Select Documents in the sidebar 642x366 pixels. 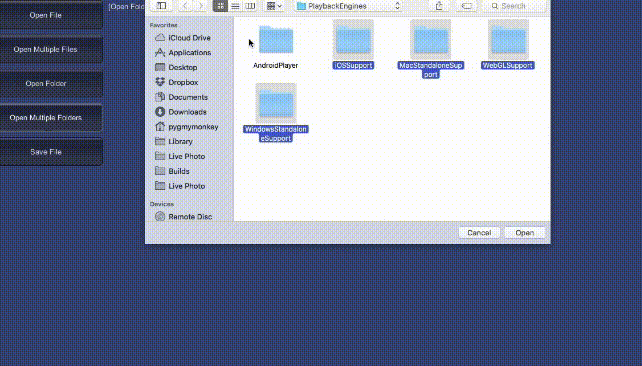(188, 97)
